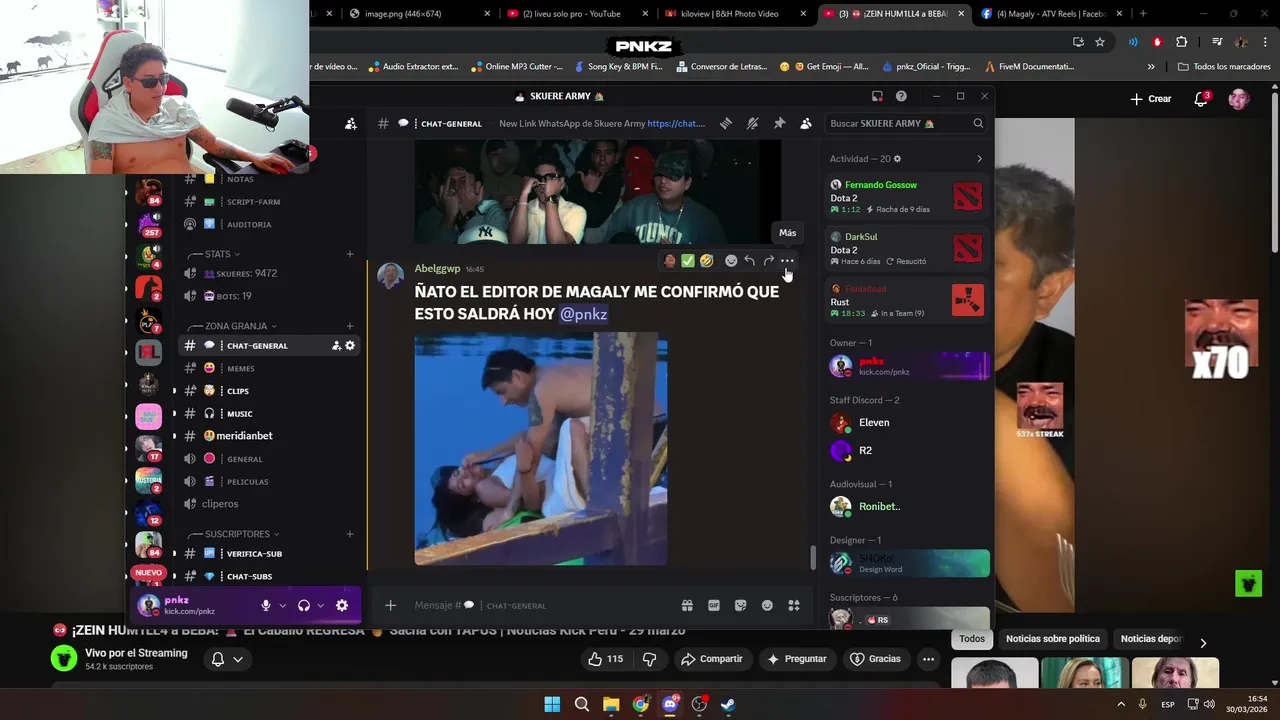Click YouTube Crear button
This screenshot has width=1280, height=720.
point(1150,99)
